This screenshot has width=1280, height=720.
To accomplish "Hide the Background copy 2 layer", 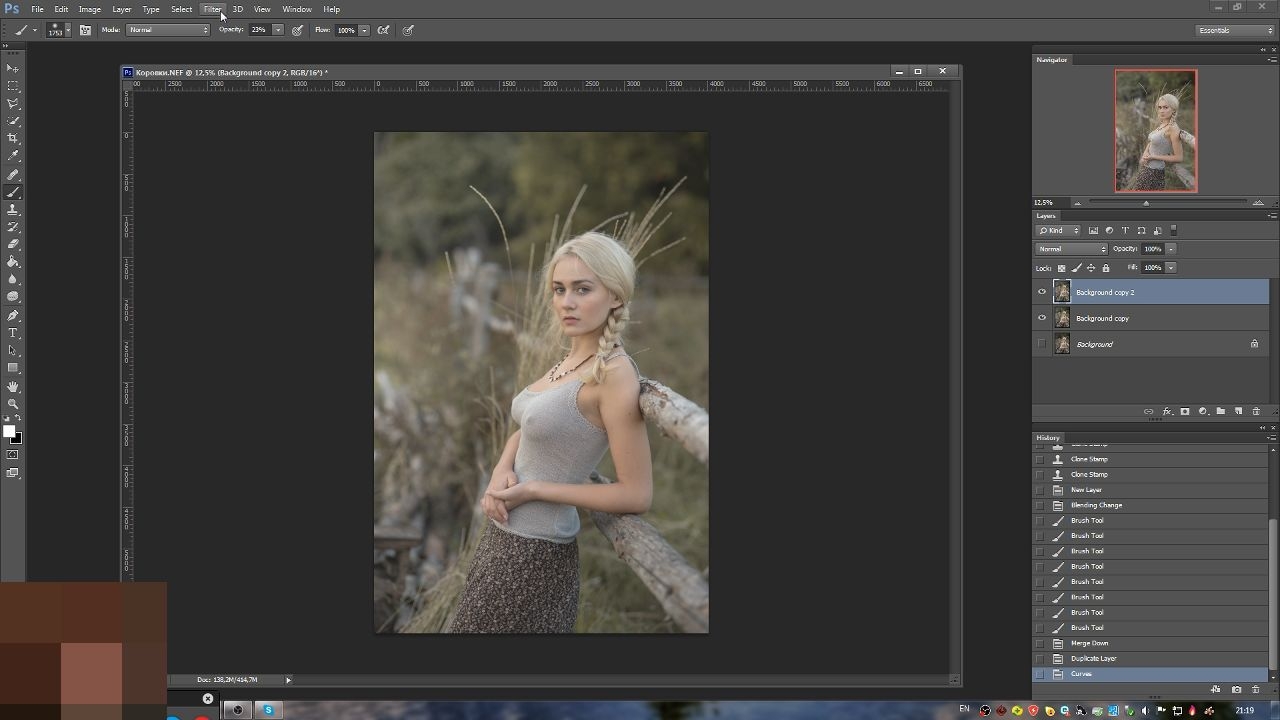I will 1042,292.
